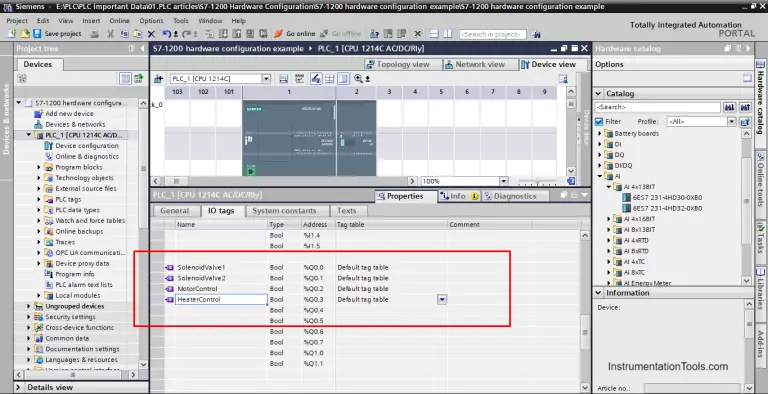Click the Zoom magnifier icon in device view toolbar

(x=359, y=78)
